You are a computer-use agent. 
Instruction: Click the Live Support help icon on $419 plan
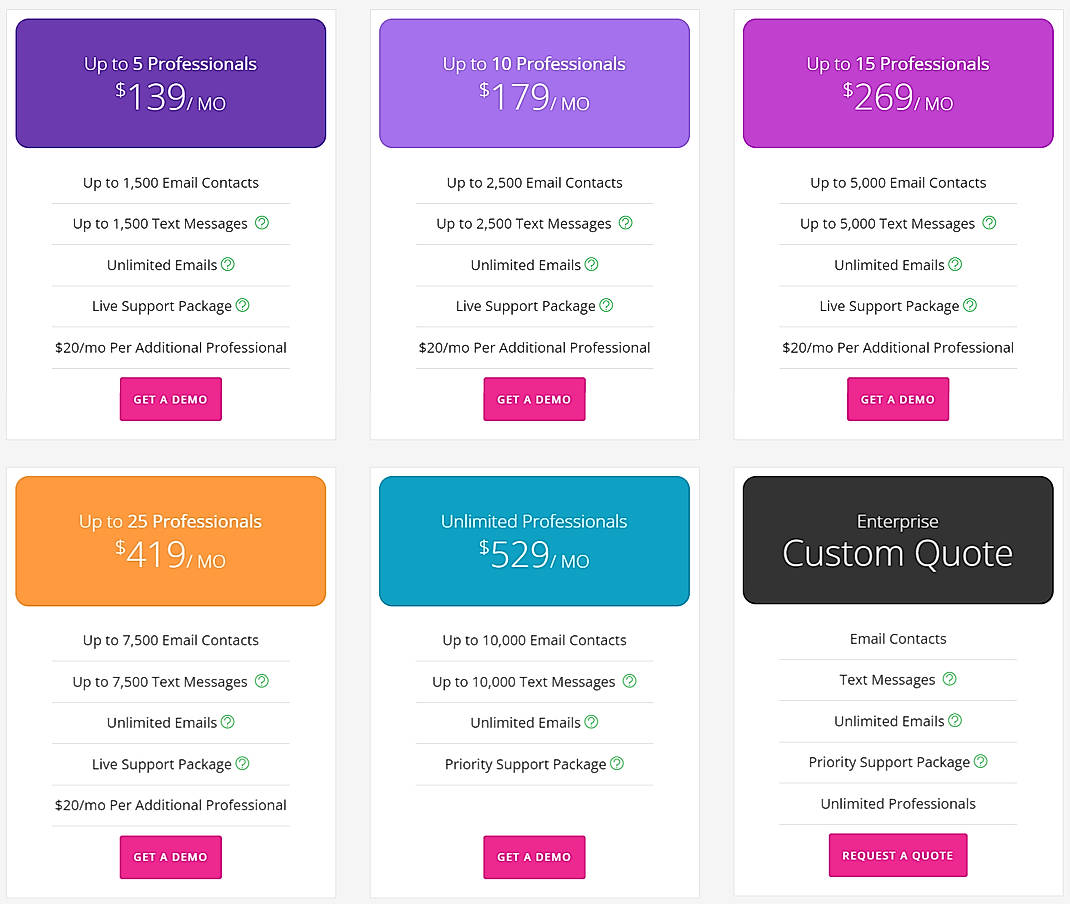(241, 764)
